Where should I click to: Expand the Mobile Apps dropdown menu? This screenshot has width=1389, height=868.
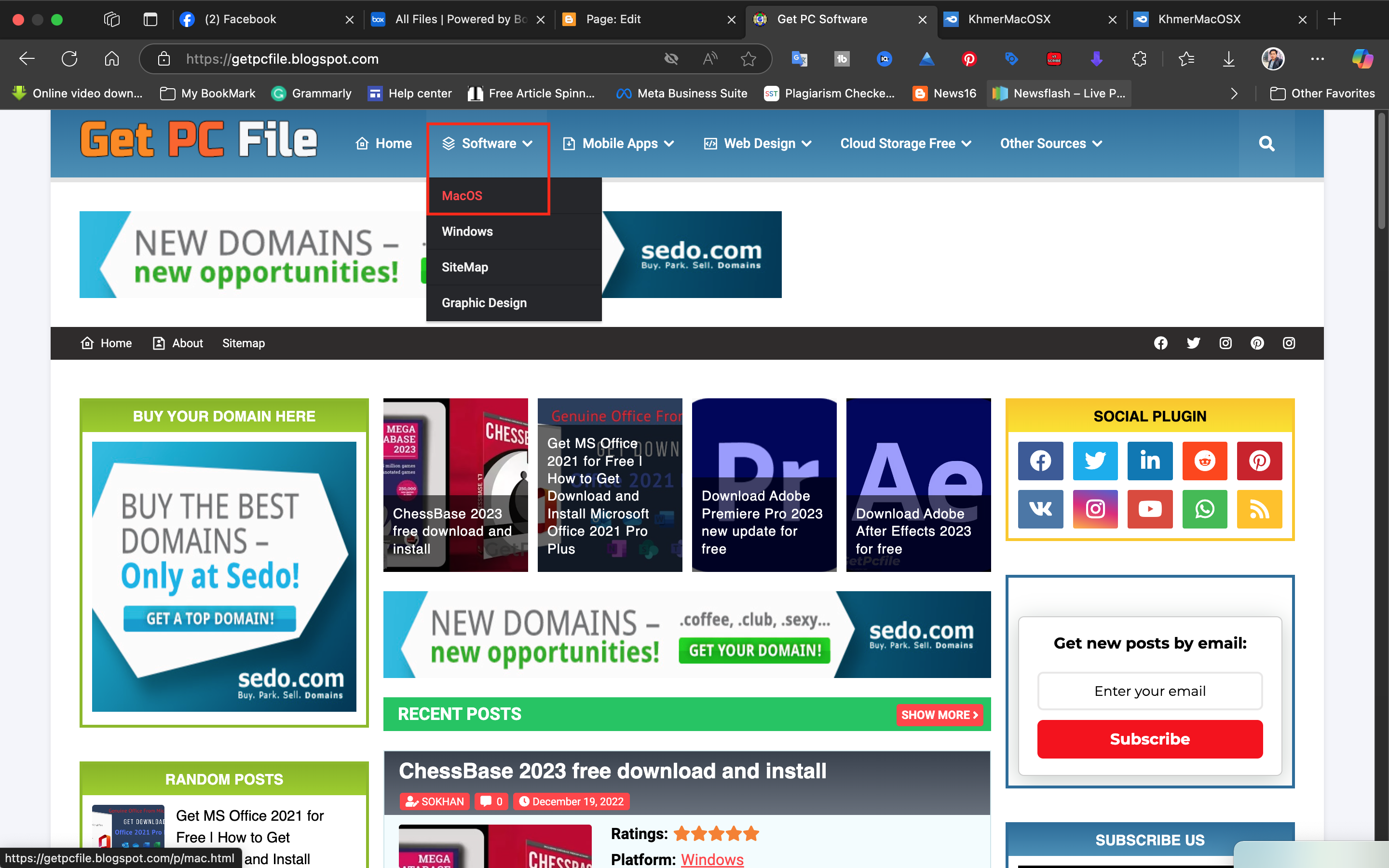[619, 144]
